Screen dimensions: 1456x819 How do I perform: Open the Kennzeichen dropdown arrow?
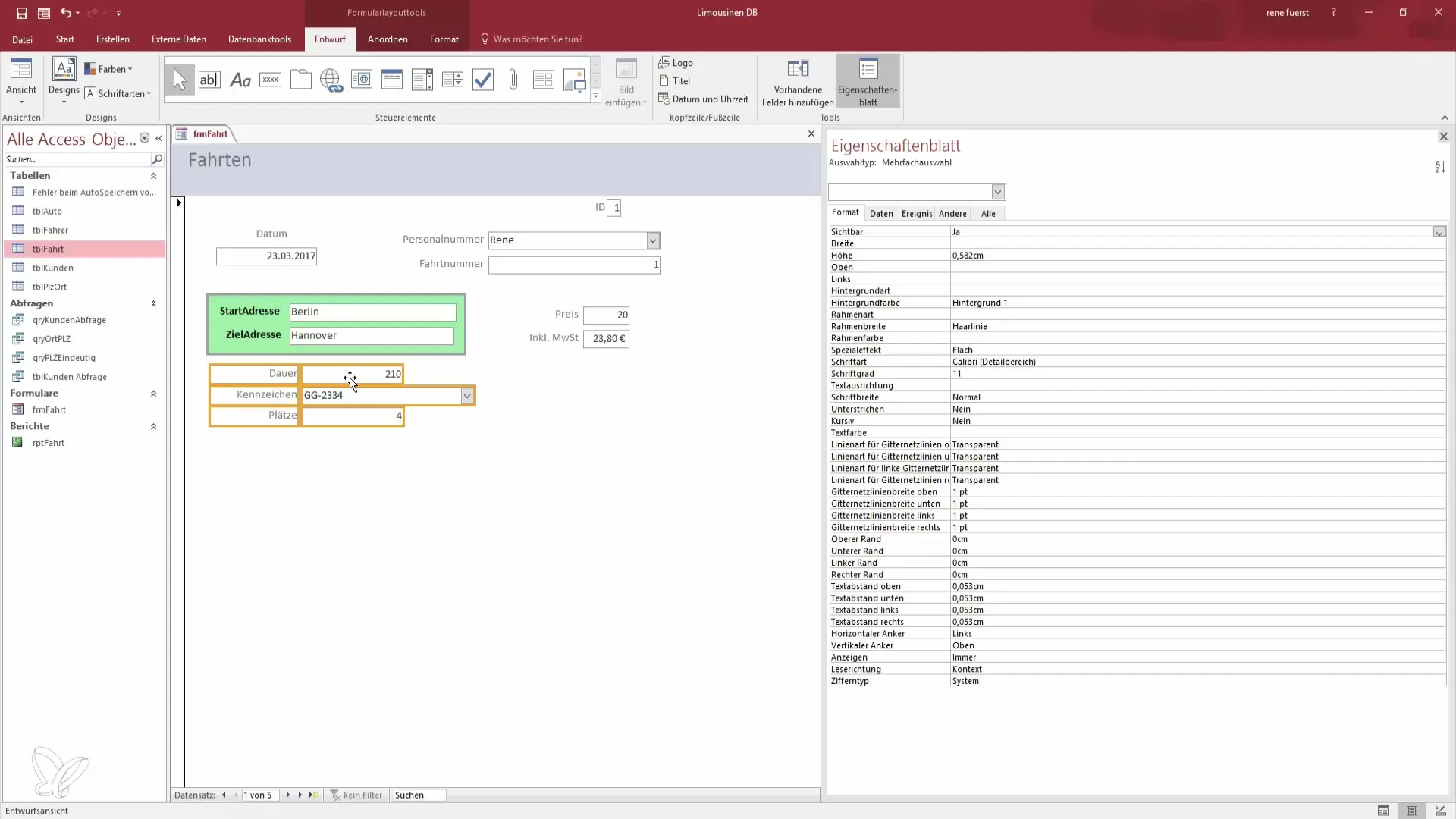(x=467, y=396)
